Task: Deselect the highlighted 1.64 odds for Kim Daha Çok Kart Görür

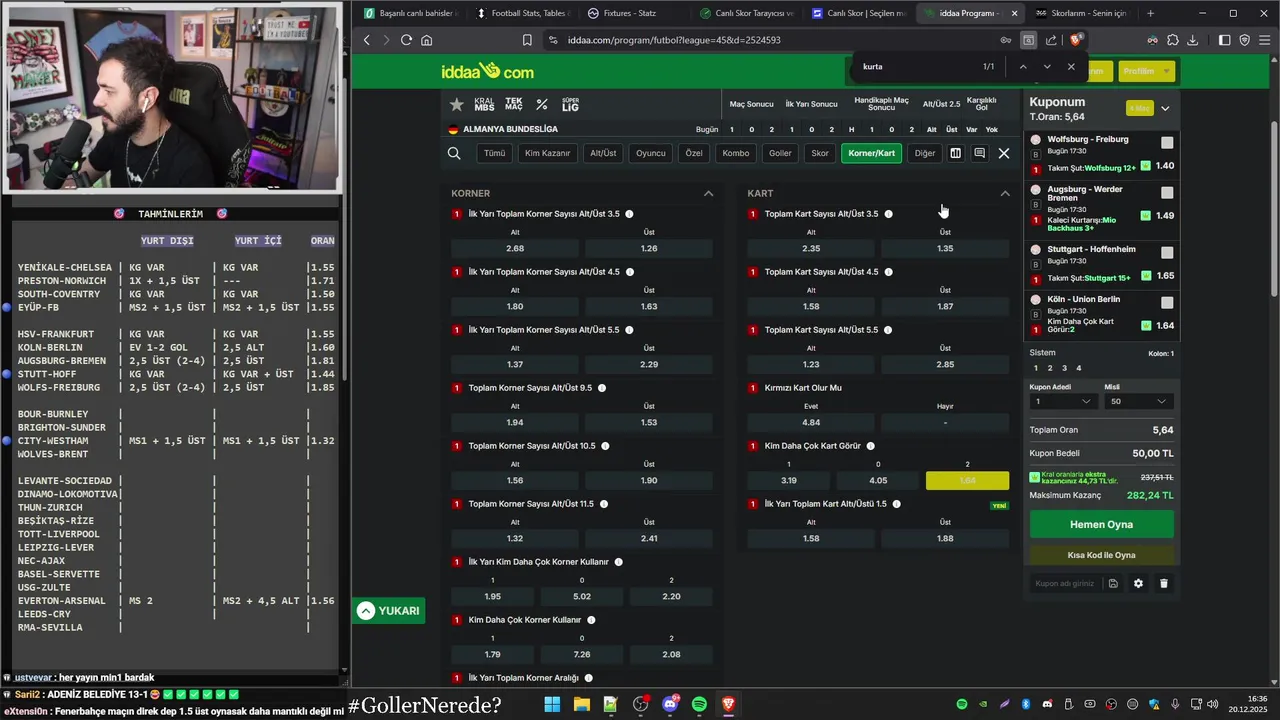Action: click(x=967, y=480)
